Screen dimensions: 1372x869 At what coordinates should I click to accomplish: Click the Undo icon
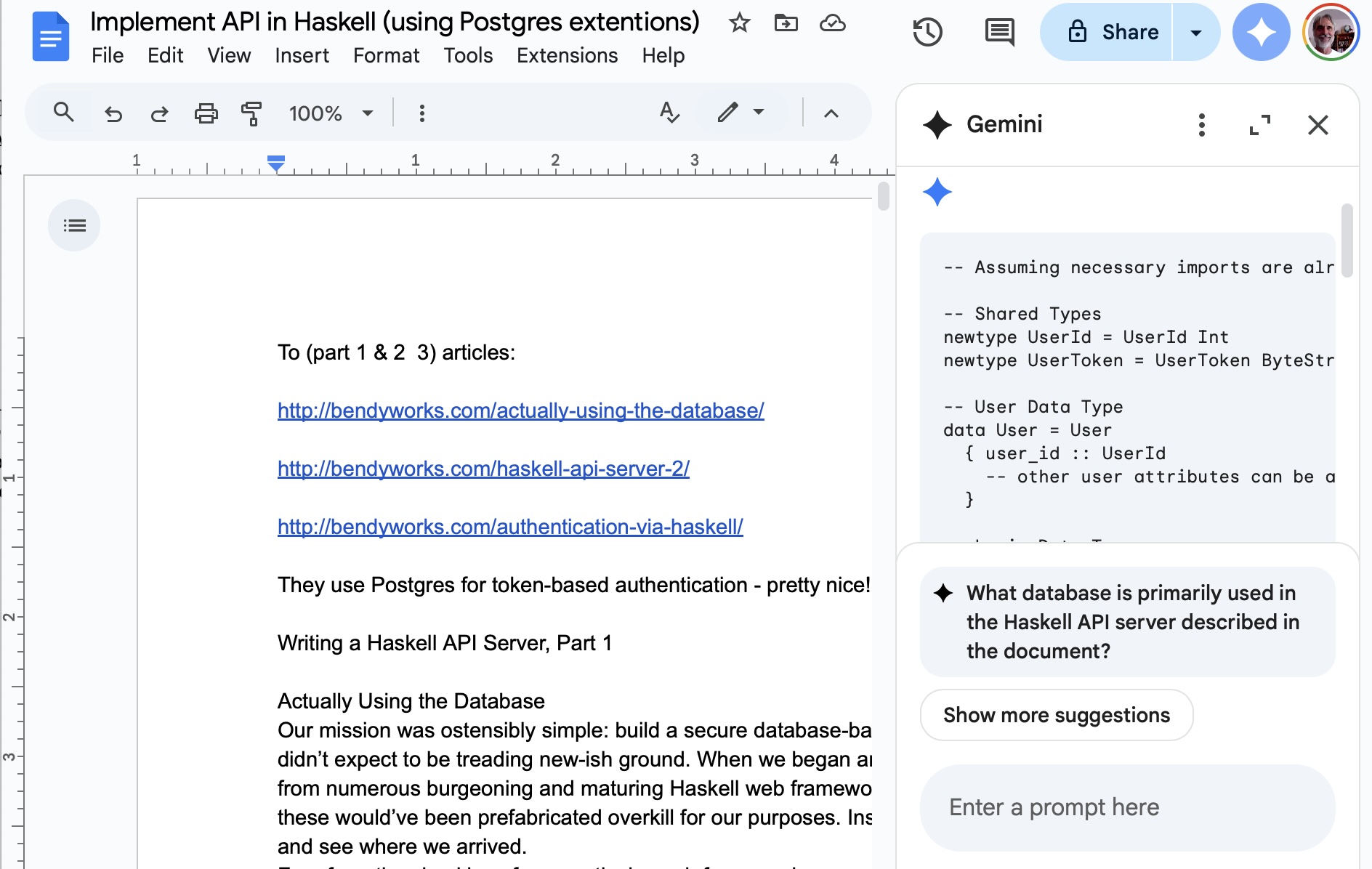113,113
